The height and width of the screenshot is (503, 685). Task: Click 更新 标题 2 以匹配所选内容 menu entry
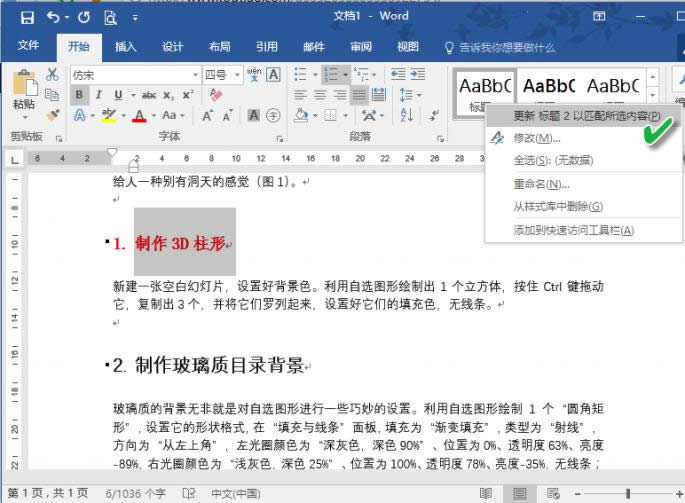[x=585, y=115]
